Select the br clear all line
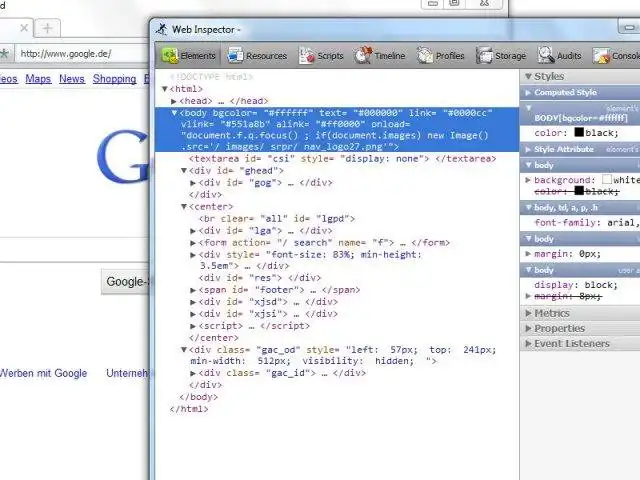 click(277, 219)
